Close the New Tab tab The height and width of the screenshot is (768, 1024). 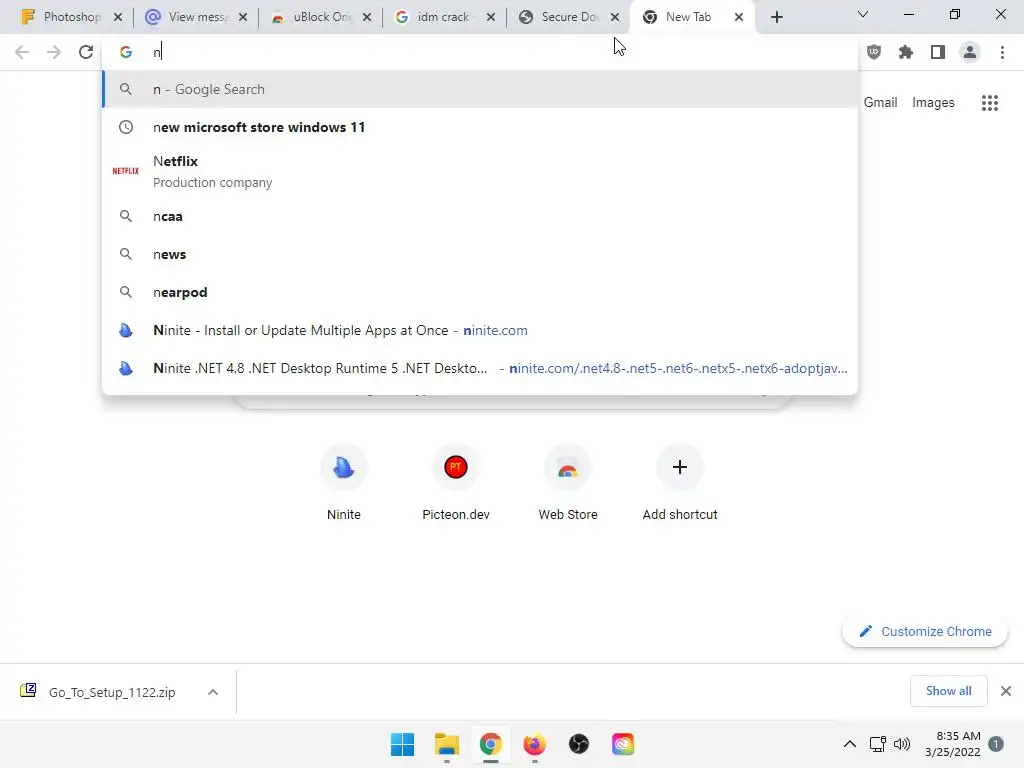[739, 18]
